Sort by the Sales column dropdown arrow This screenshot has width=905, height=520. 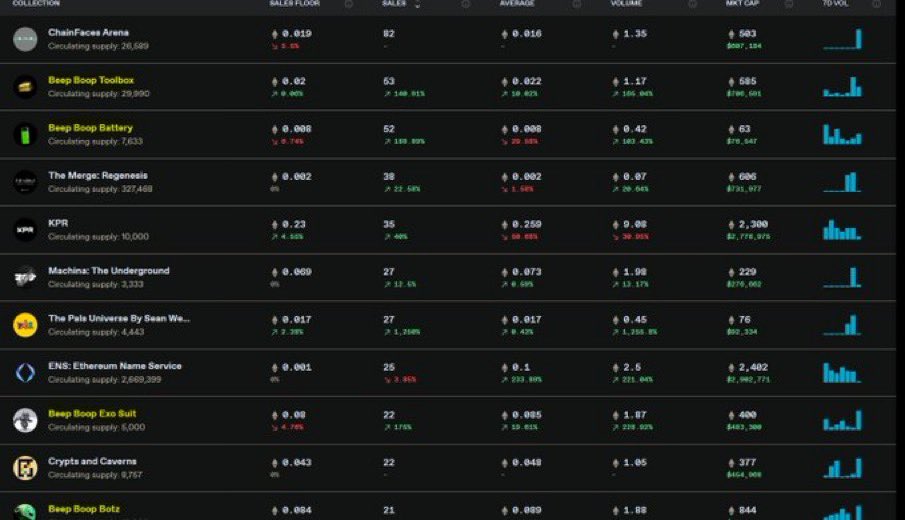417,4
